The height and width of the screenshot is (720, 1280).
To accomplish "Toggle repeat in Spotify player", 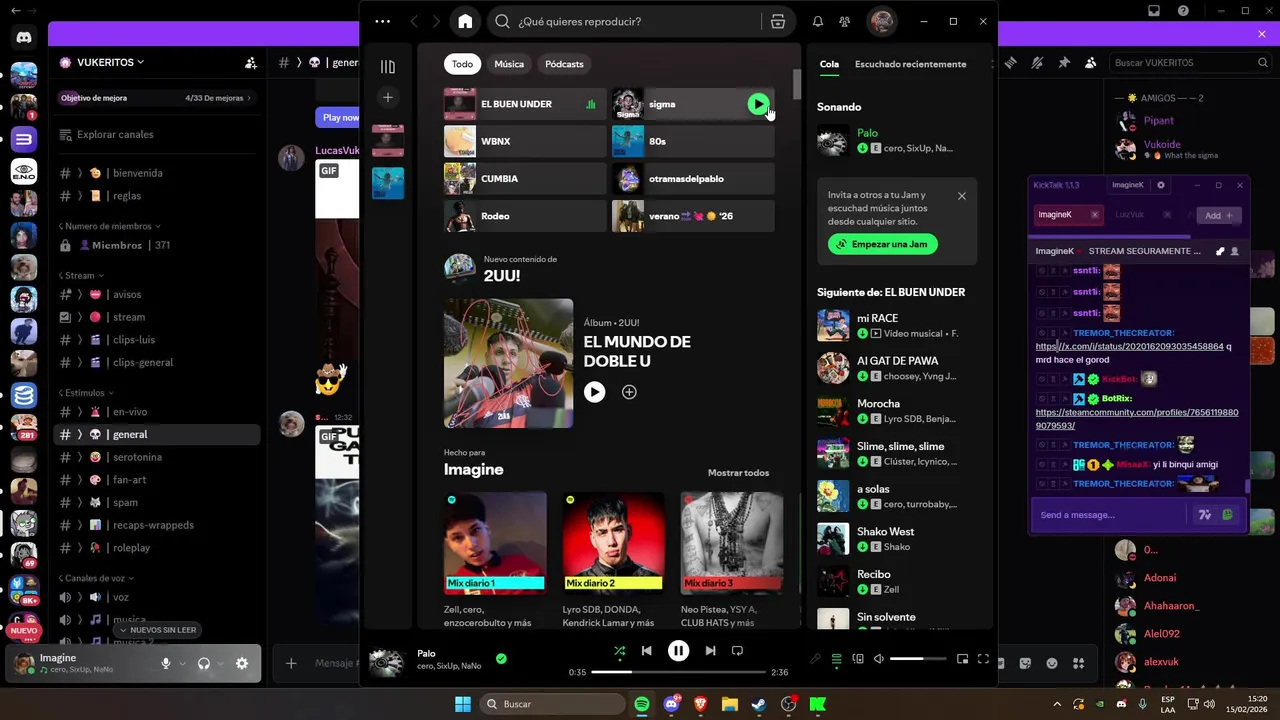I will pos(737,651).
